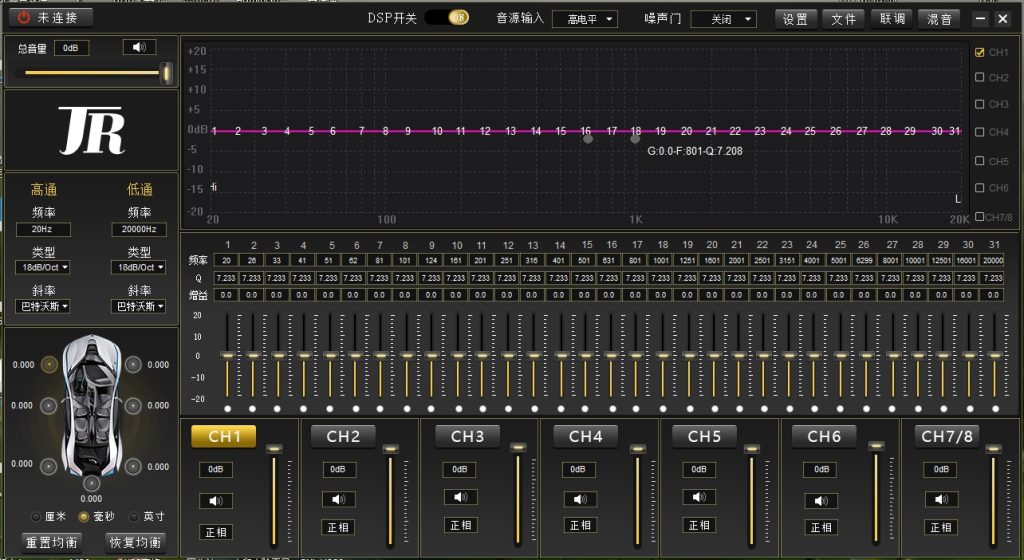Open the high-pass 斜率 巴特沃斯 dropdown

click(42, 306)
